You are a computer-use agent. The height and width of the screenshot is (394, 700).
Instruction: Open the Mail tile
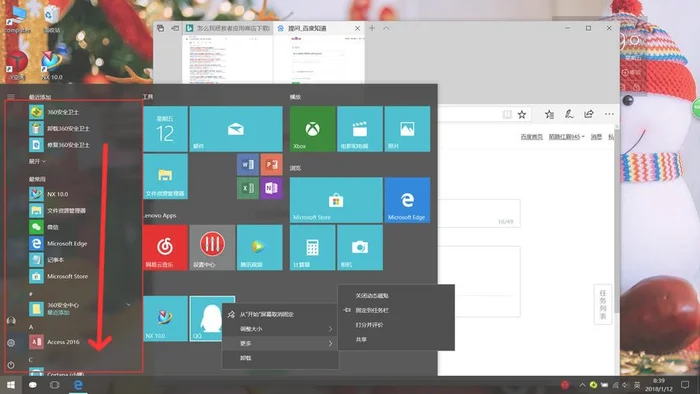[x=236, y=129]
